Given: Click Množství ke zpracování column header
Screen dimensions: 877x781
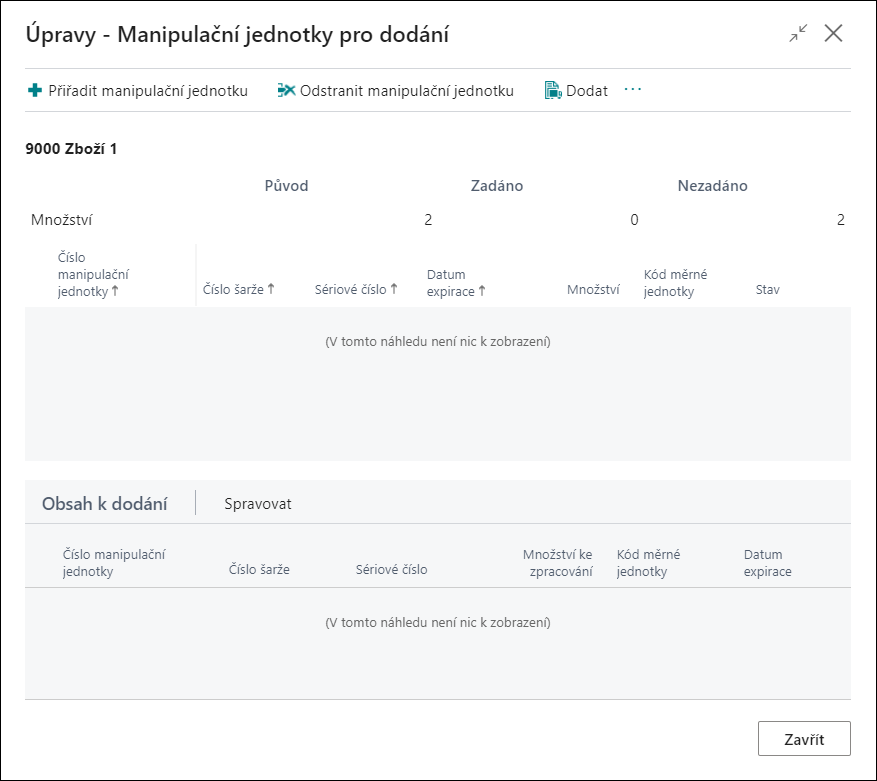Looking at the screenshot, I should coord(558,563).
